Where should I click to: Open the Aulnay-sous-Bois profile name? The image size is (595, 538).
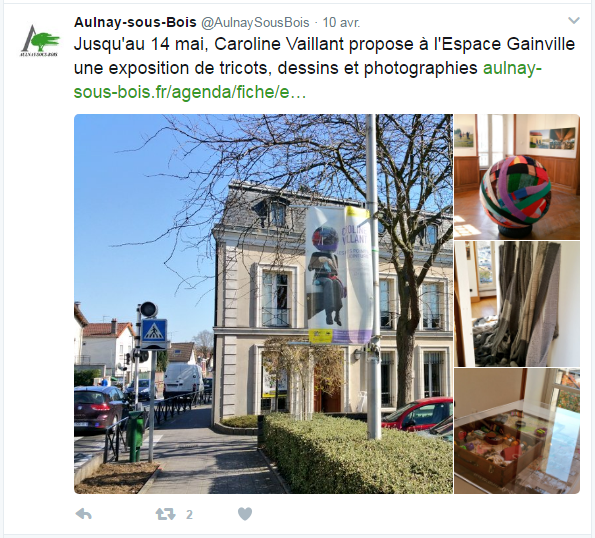click(135, 22)
